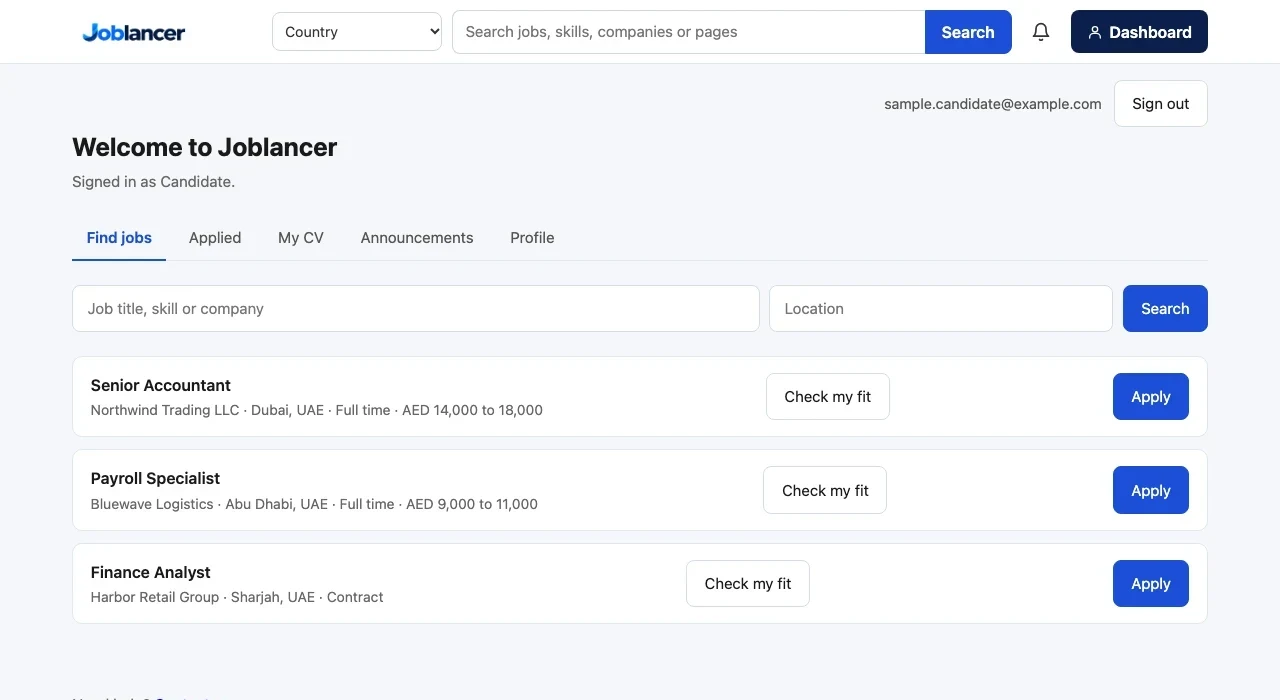
Task: Click the header Search button
Action: [968, 32]
